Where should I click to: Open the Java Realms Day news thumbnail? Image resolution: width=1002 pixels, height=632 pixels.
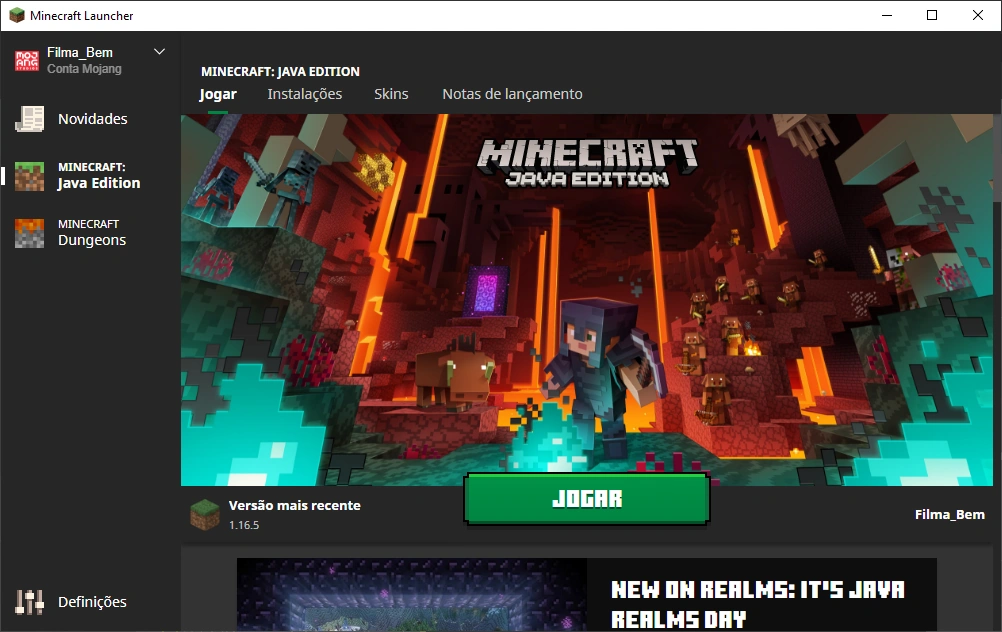pos(412,595)
